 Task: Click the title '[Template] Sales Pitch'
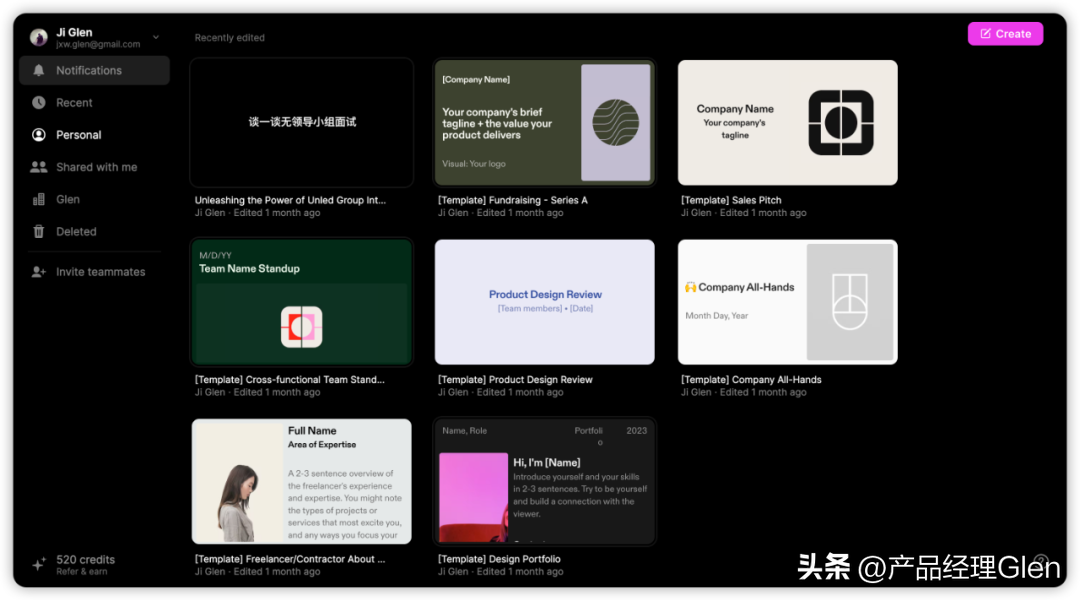[731, 200]
